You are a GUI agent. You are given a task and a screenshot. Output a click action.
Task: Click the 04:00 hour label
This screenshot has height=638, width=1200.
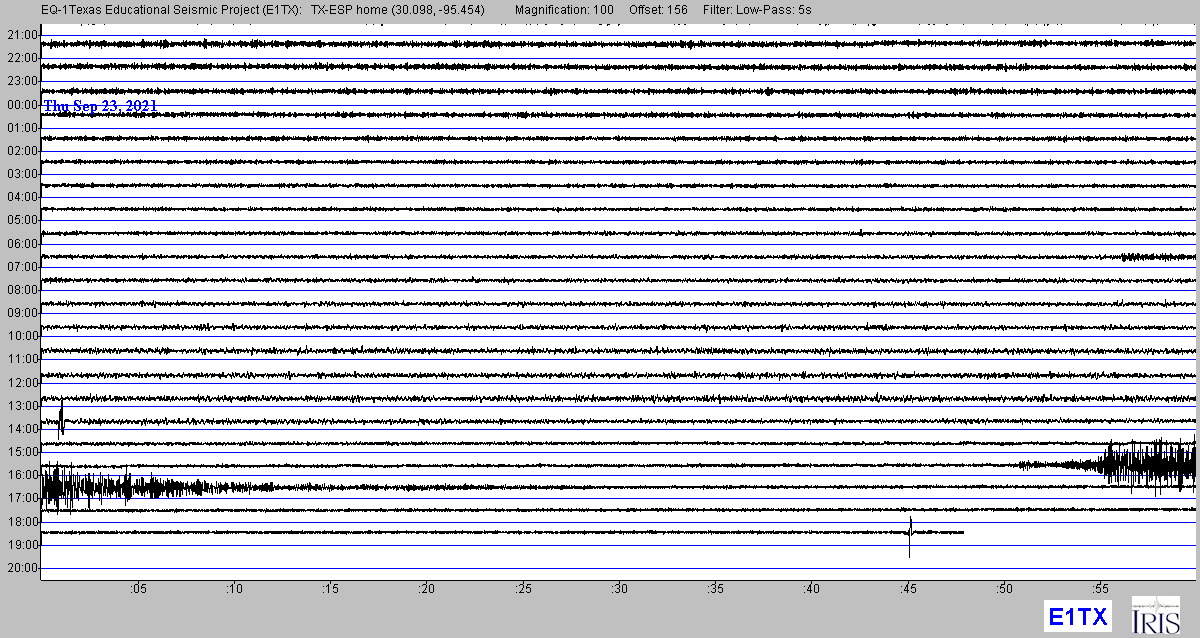pos(22,197)
